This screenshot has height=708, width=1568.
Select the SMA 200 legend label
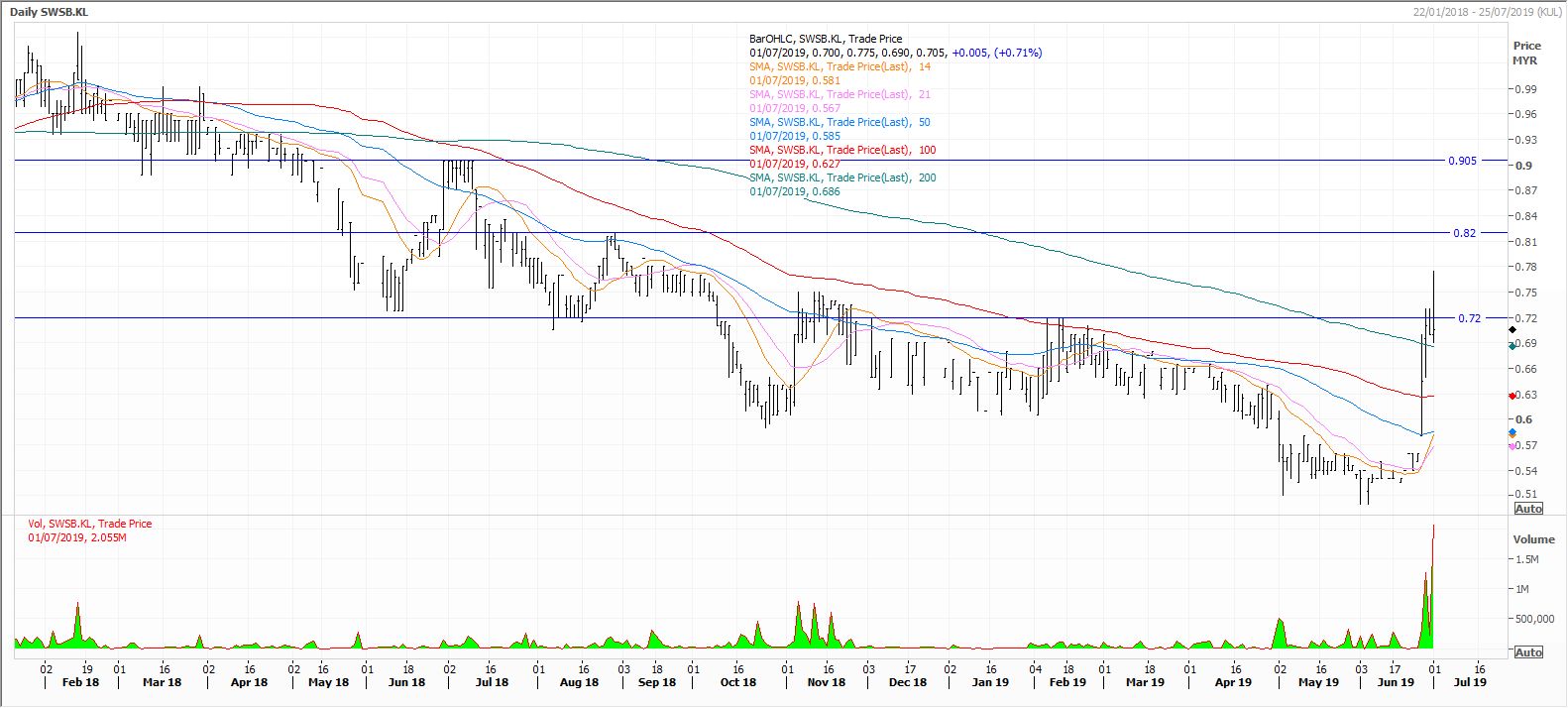842,177
